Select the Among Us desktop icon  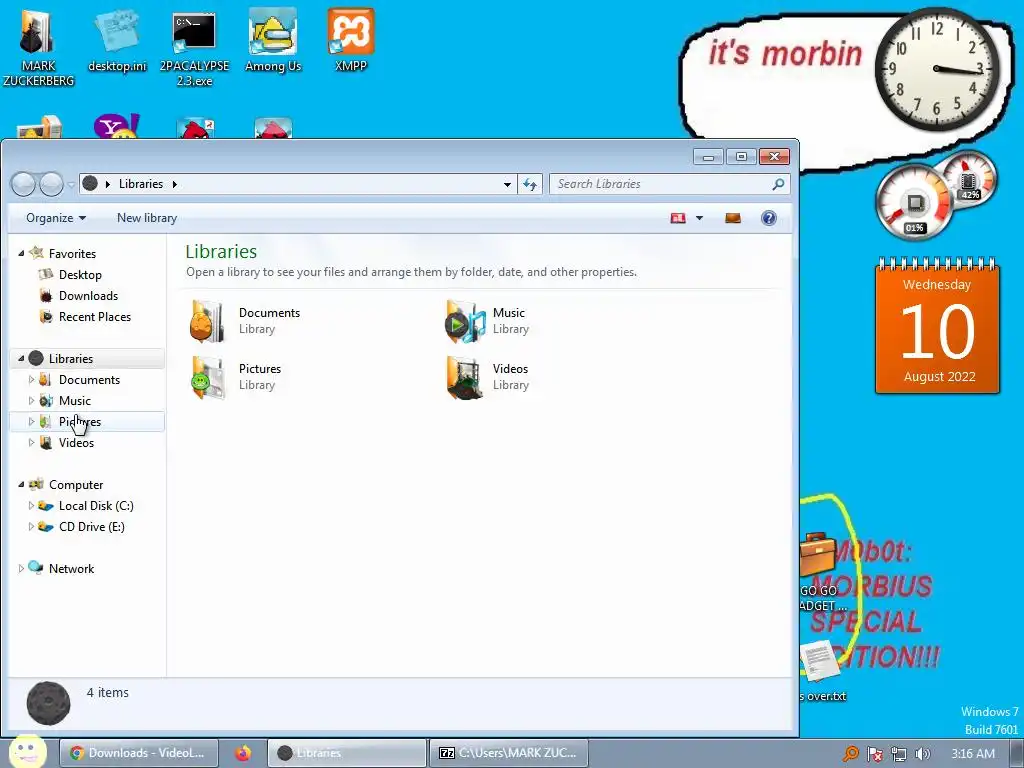272,41
